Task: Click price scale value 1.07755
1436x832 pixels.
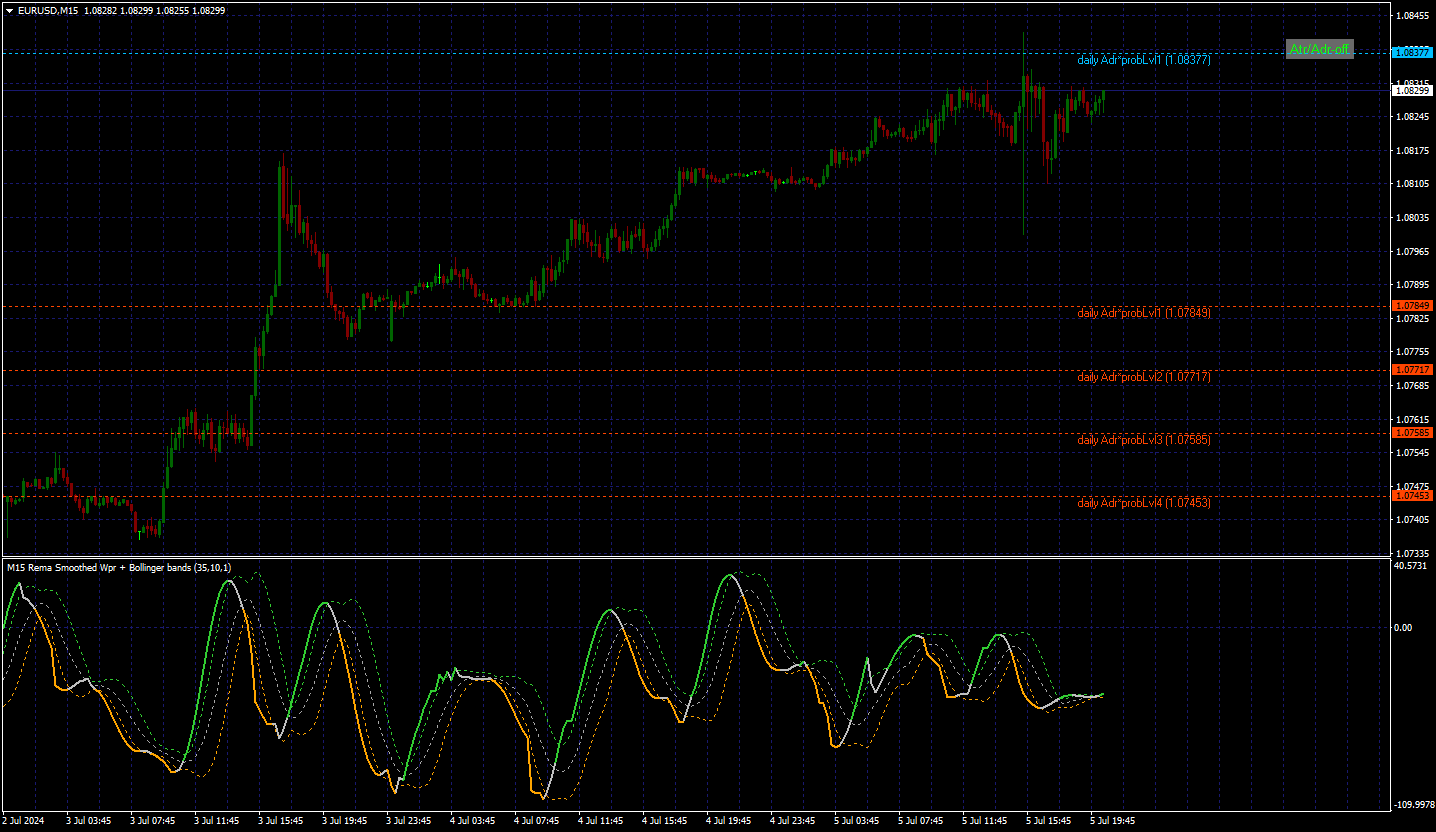Action: 1414,352
